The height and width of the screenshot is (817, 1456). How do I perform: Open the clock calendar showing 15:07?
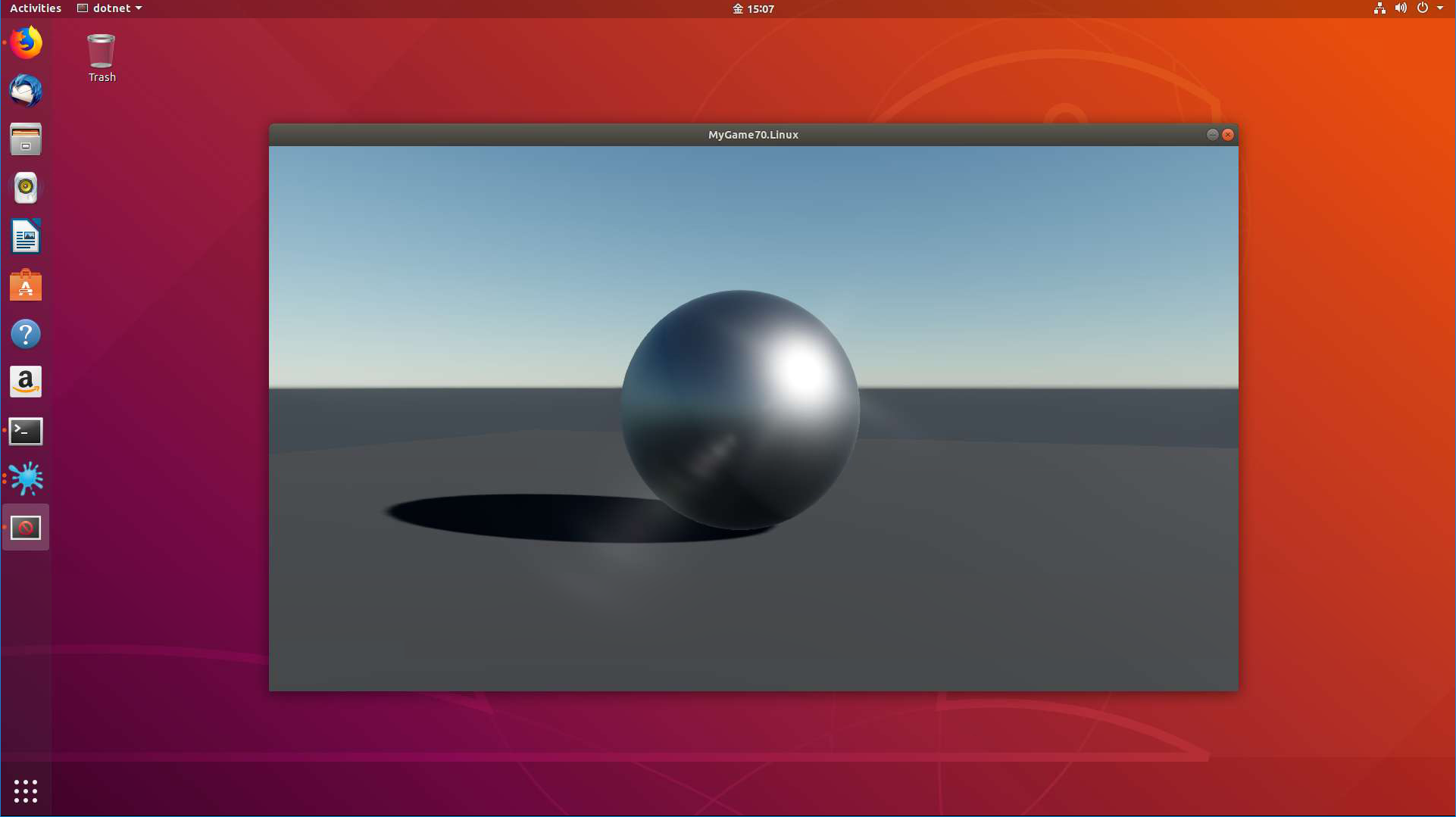pos(753,8)
